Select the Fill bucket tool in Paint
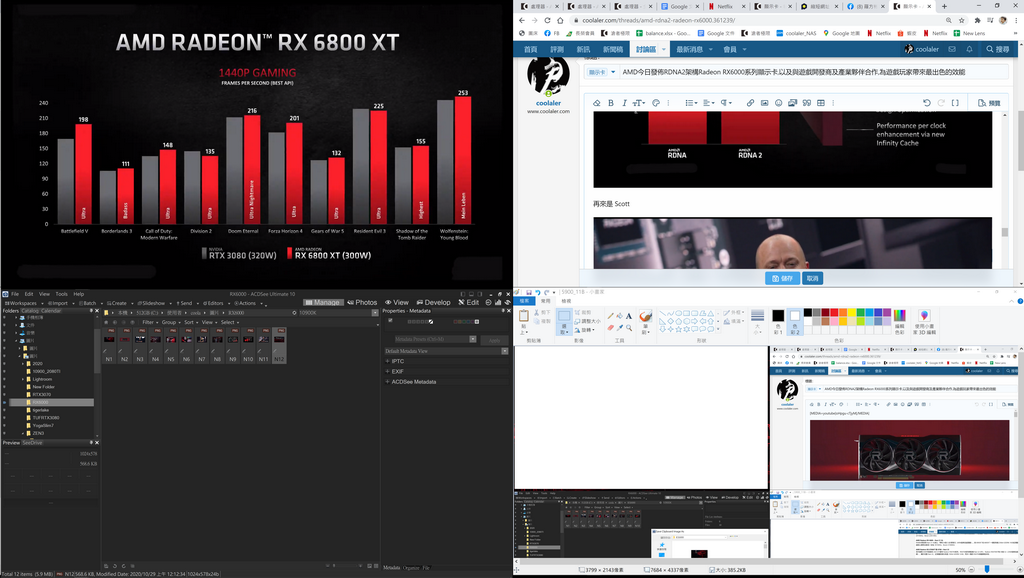This screenshot has width=1024, height=578. coord(620,316)
